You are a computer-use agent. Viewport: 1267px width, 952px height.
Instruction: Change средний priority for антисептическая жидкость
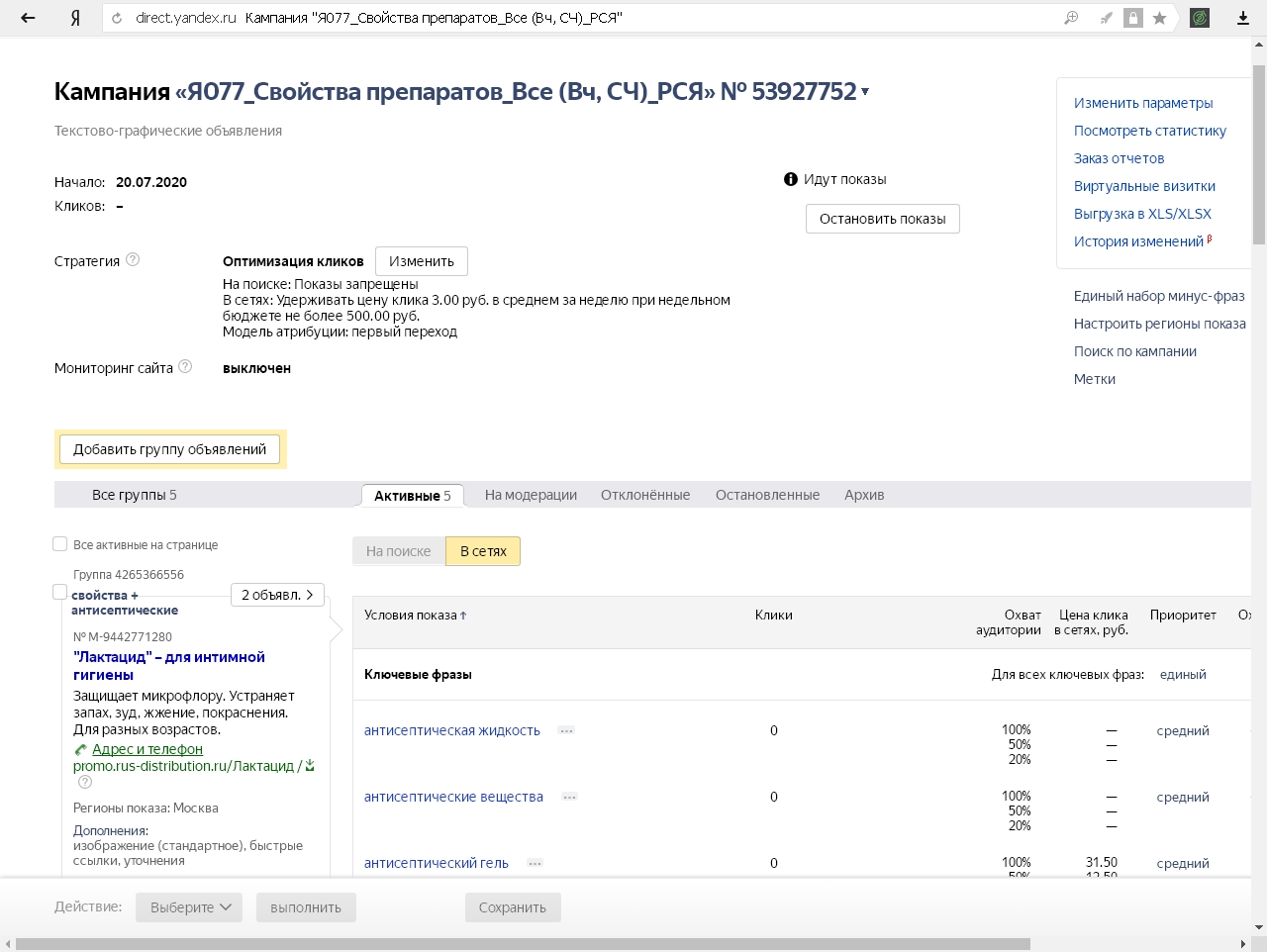1183,730
